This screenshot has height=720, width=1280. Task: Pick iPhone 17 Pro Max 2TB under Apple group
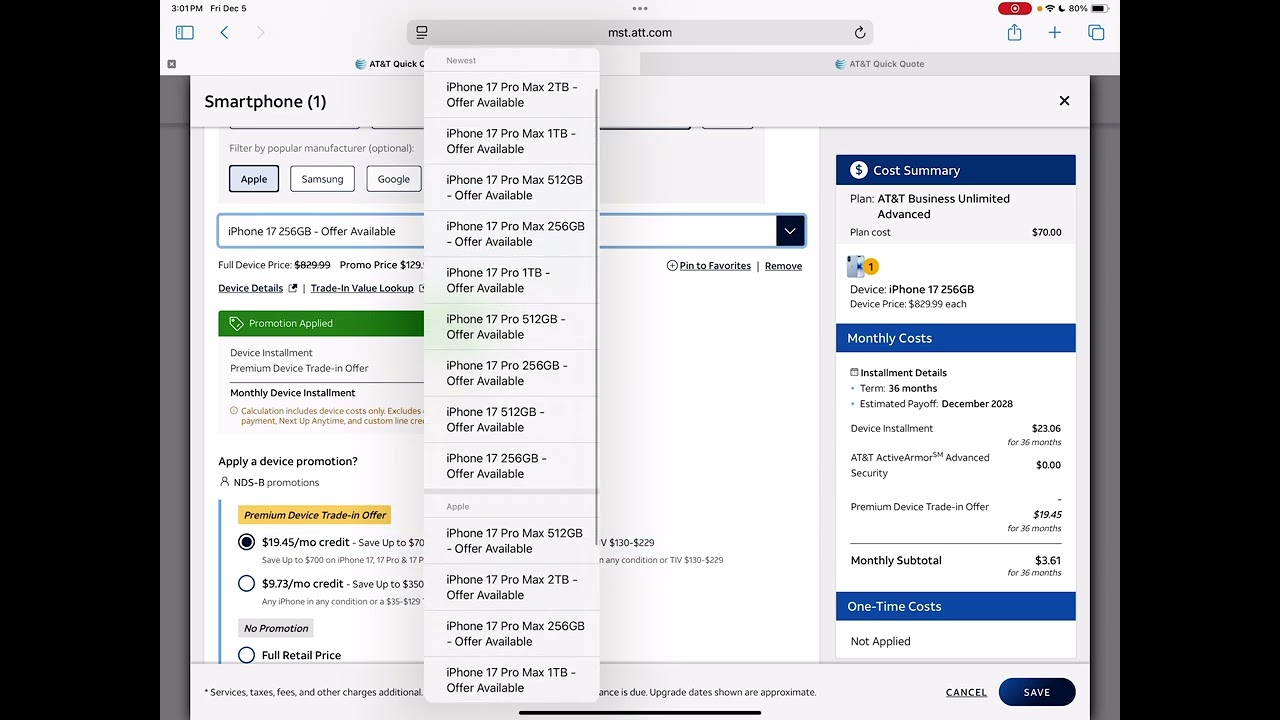point(511,587)
